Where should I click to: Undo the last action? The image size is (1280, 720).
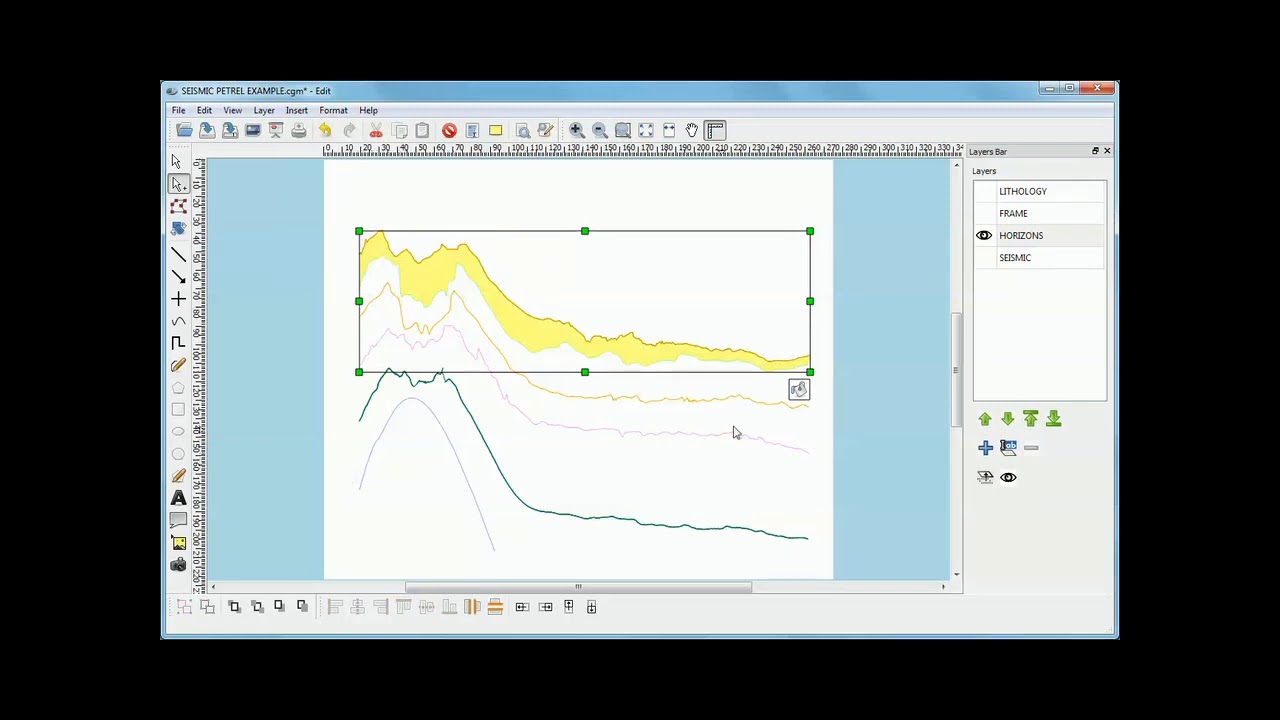tap(325, 130)
